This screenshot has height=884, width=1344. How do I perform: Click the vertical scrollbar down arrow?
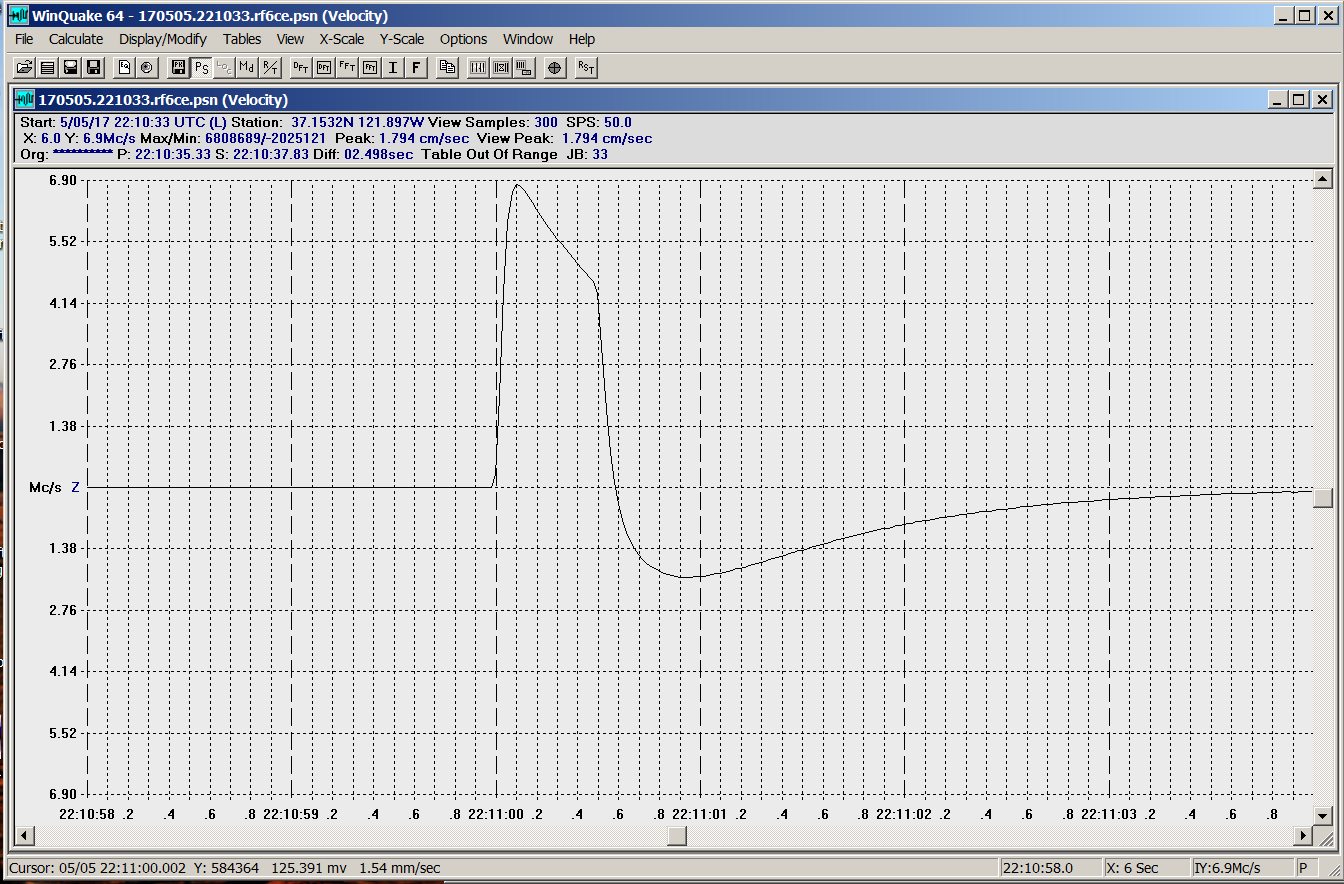(1323, 815)
